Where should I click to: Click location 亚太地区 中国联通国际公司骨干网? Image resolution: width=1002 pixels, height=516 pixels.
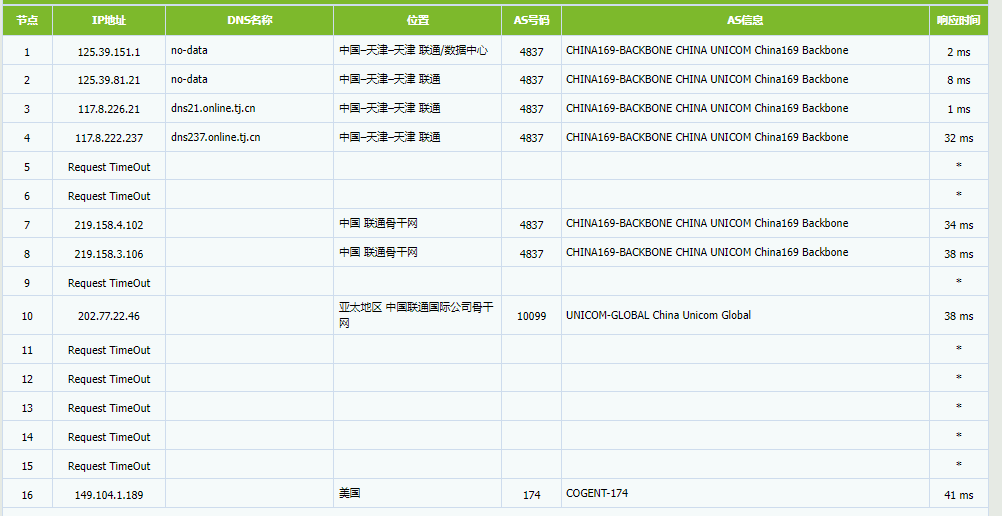[416, 316]
